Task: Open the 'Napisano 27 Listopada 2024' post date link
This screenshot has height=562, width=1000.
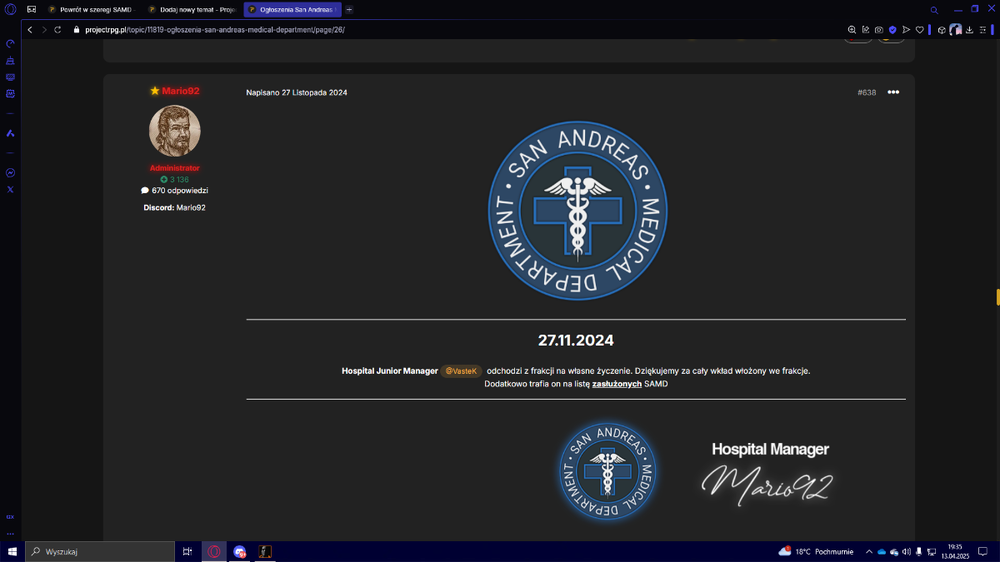Action: point(297,92)
